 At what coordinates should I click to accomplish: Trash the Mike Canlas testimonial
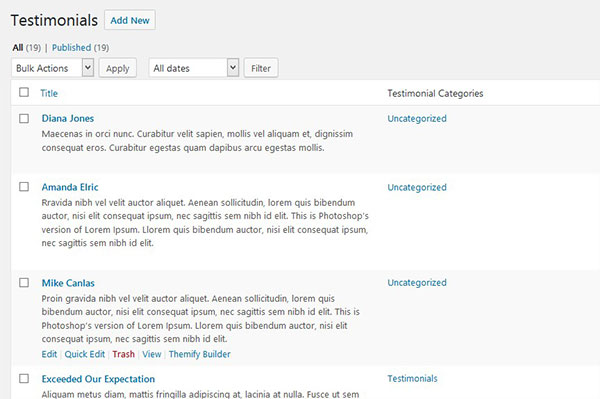[x=124, y=354]
